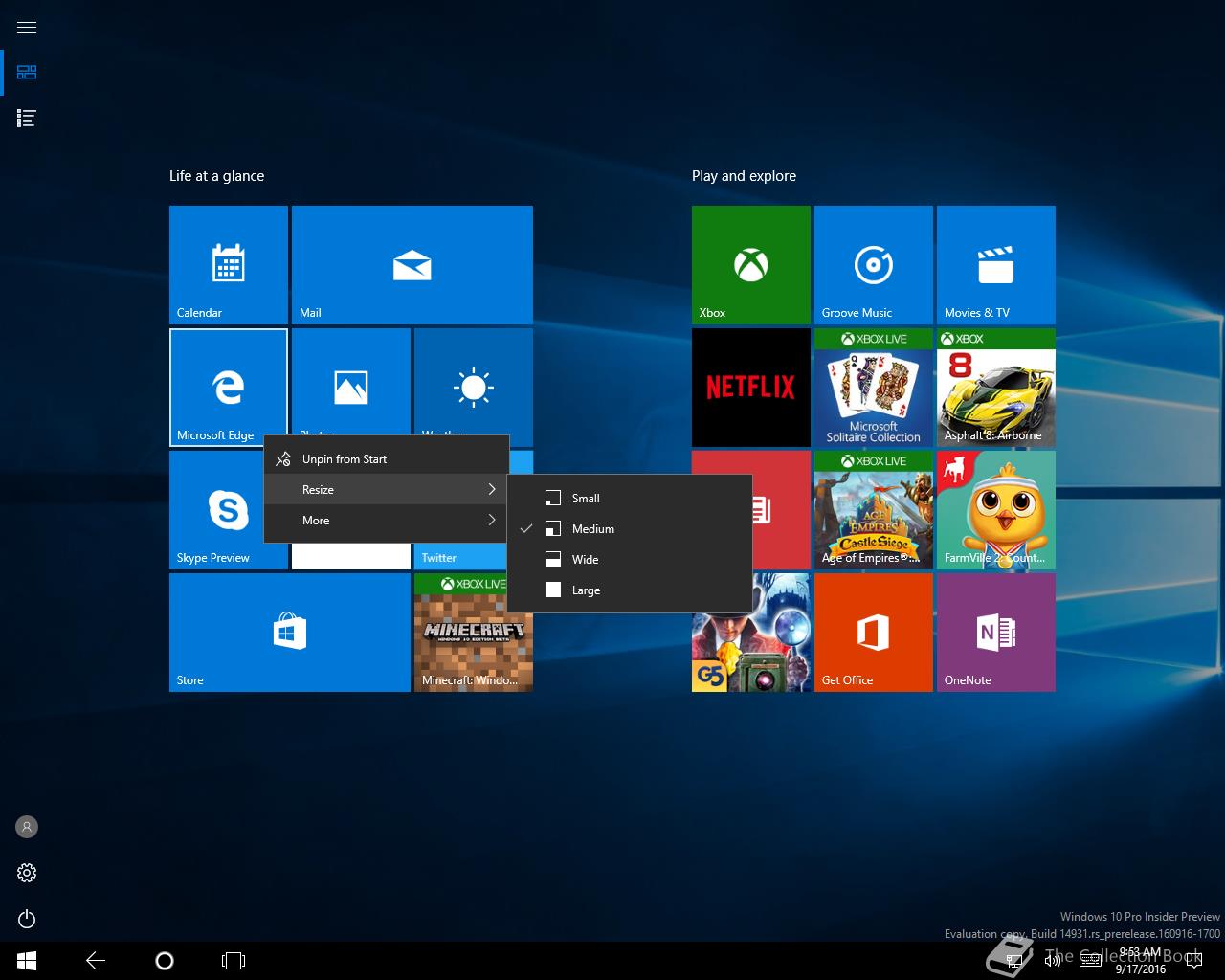Open the Netflix tile
This screenshot has width=1225, height=980.
751,388
